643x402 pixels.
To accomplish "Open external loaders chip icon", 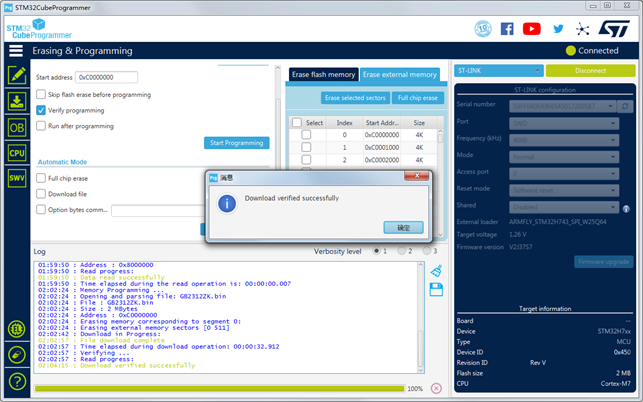I will pos(17,329).
